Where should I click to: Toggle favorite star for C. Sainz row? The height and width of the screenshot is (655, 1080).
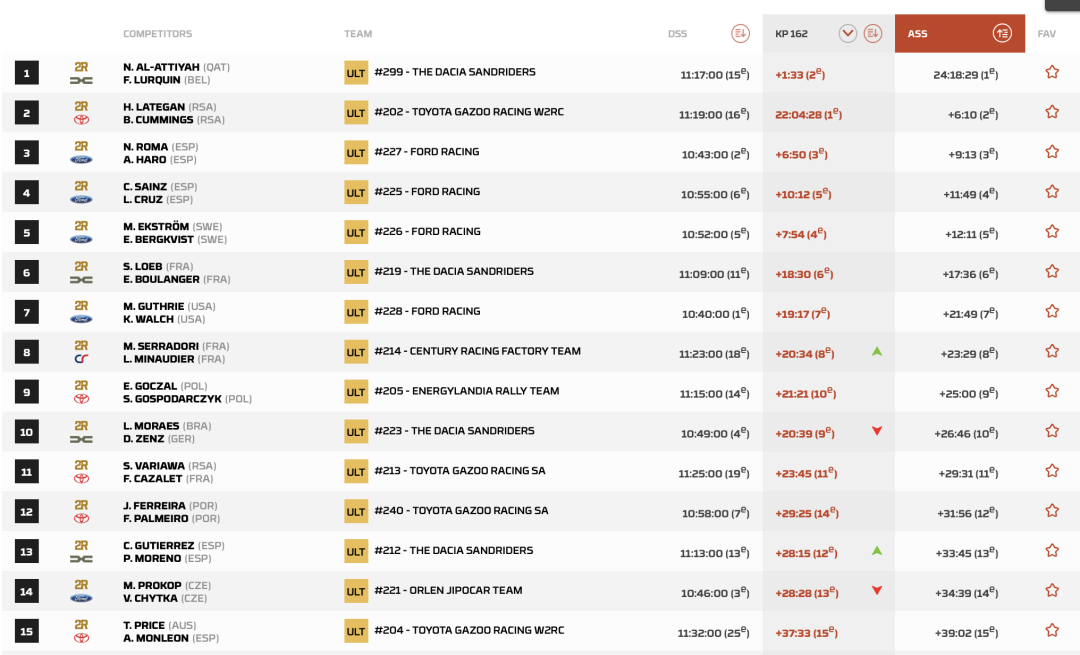1052,192
